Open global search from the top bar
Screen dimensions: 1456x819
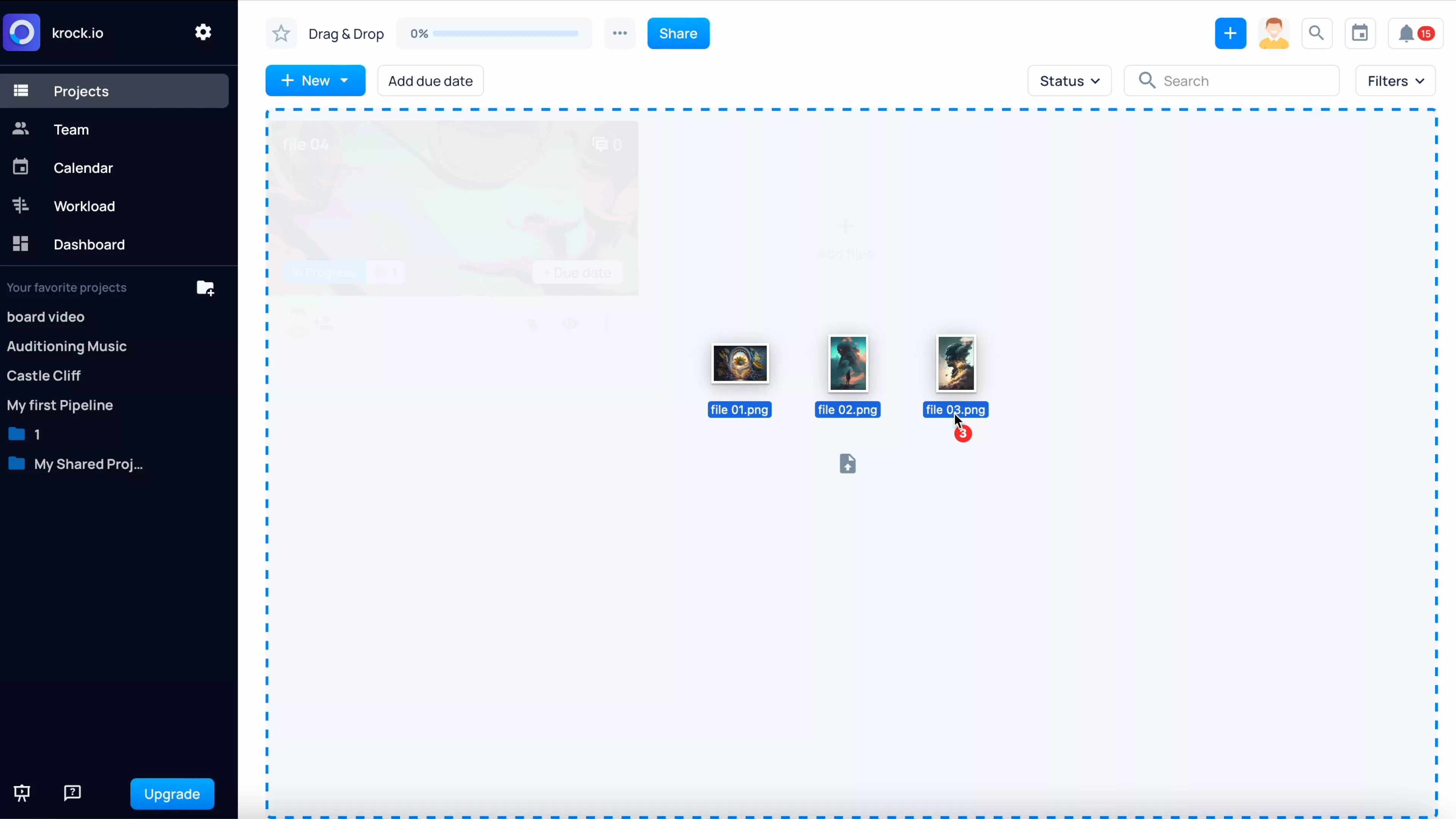coord(1317,33)
